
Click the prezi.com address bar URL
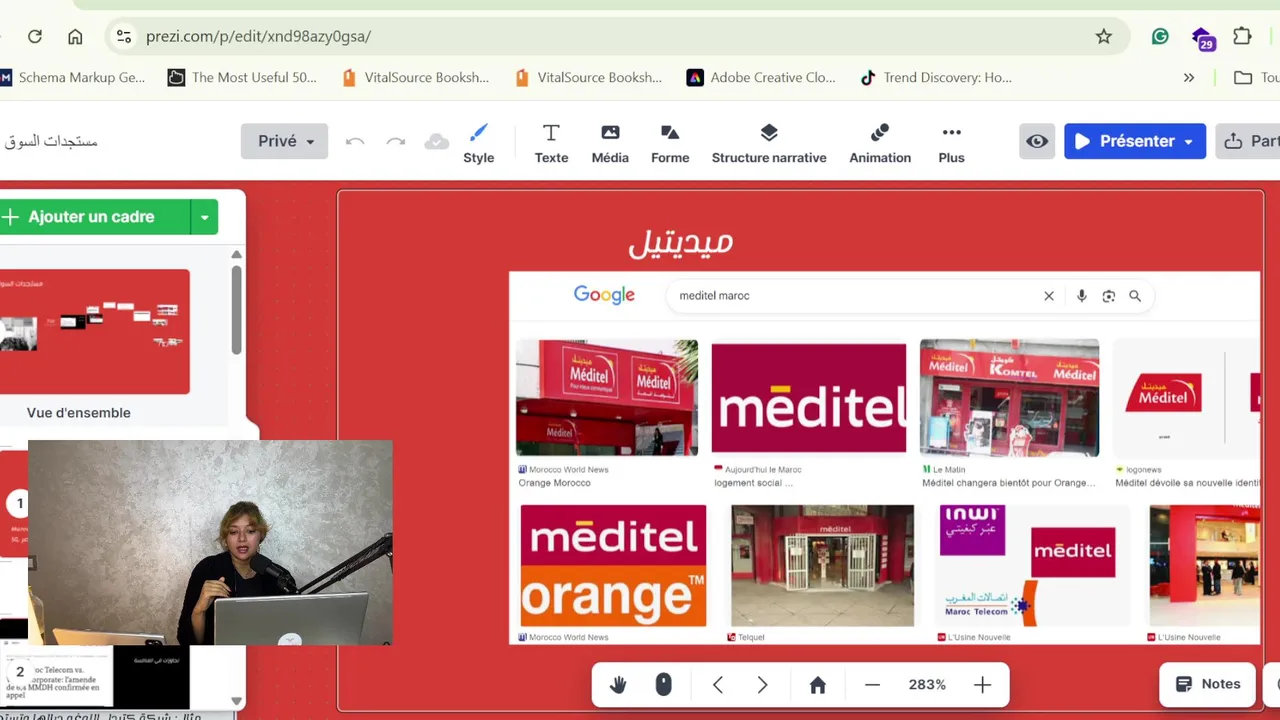258,36
